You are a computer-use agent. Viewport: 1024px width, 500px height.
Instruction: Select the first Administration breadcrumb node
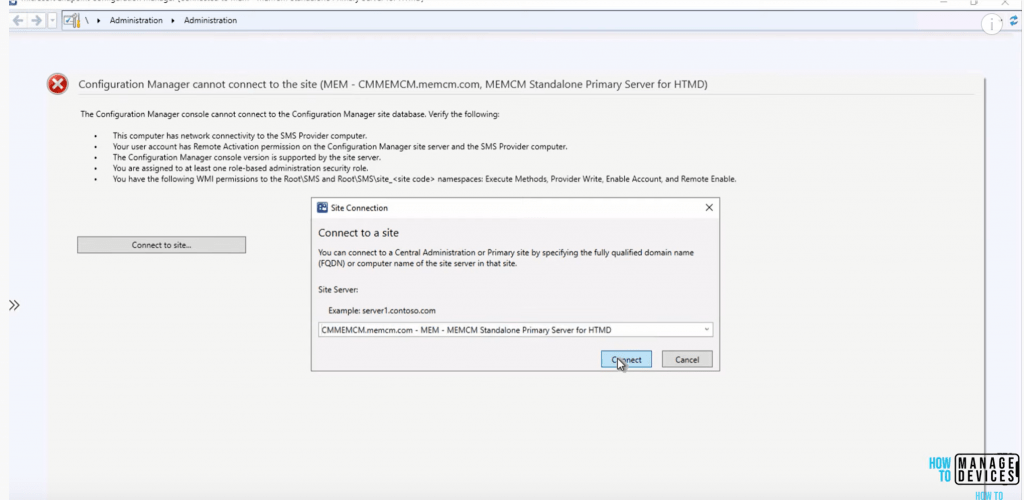point(136,21)
